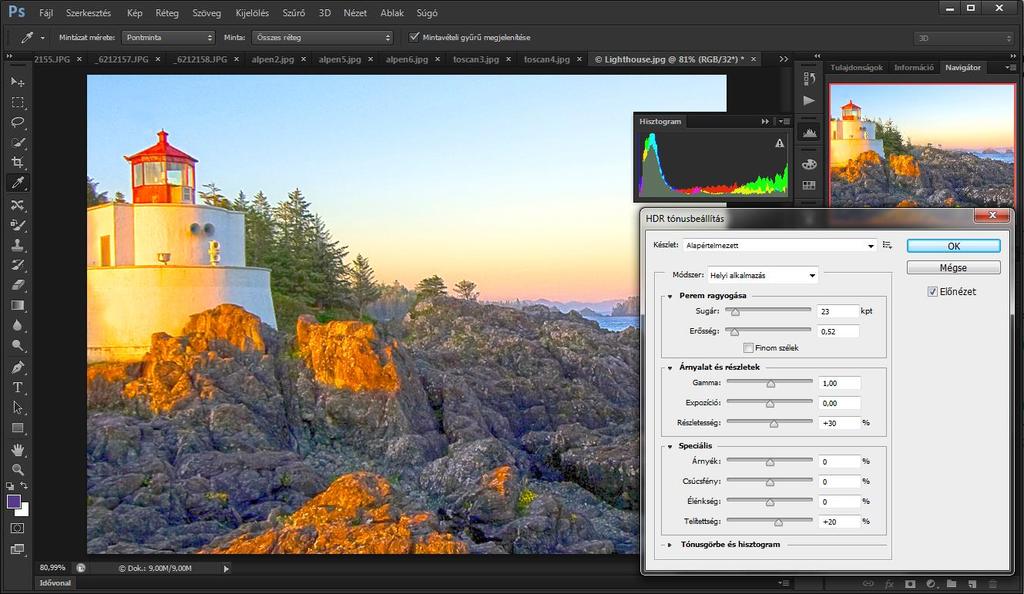The image size is (1024, 594).
Task: Select the Rectangular Marquee tool
Action: [x=18, y=102]
